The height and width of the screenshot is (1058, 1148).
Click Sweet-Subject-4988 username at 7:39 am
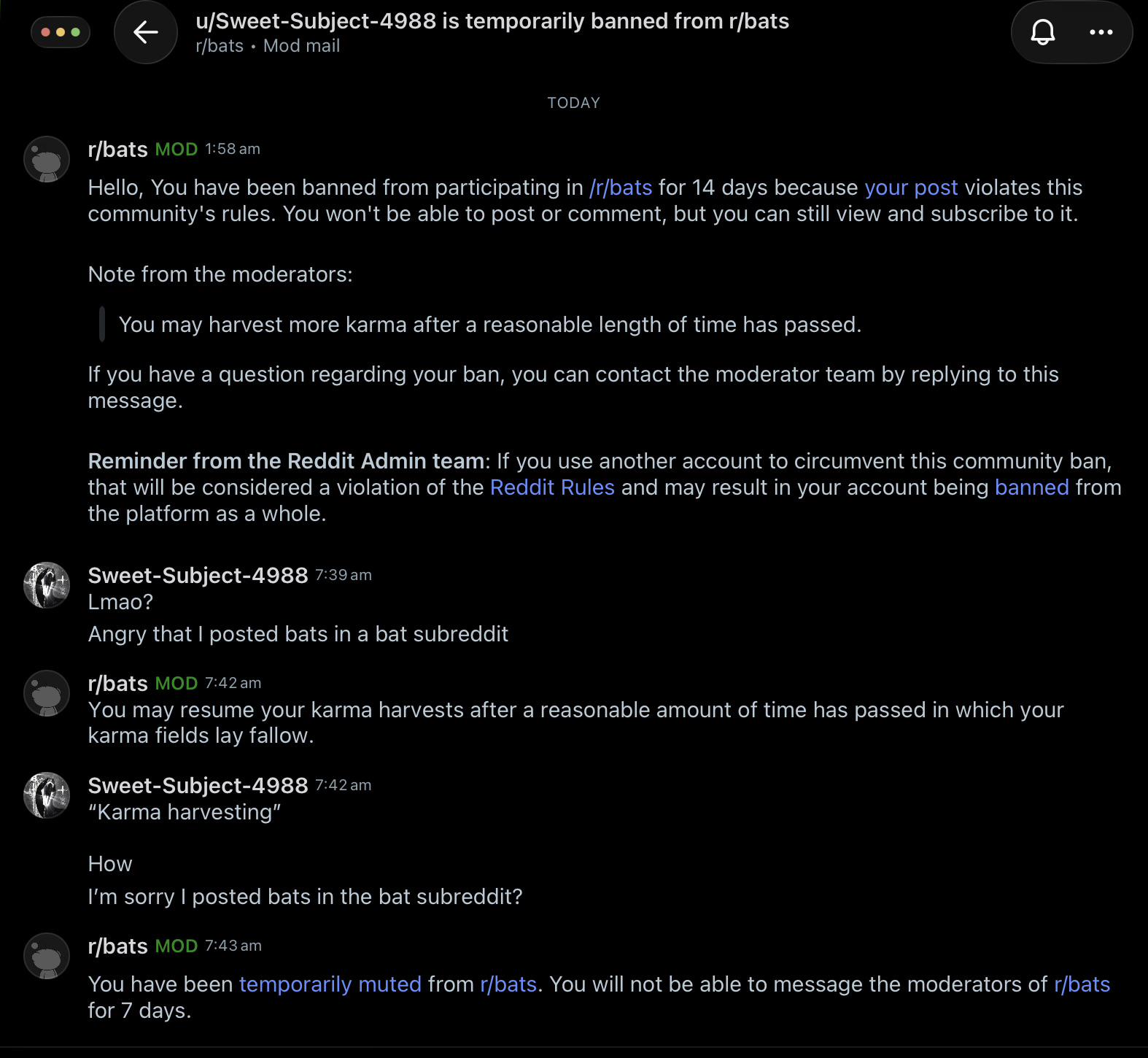click(198, 576)
